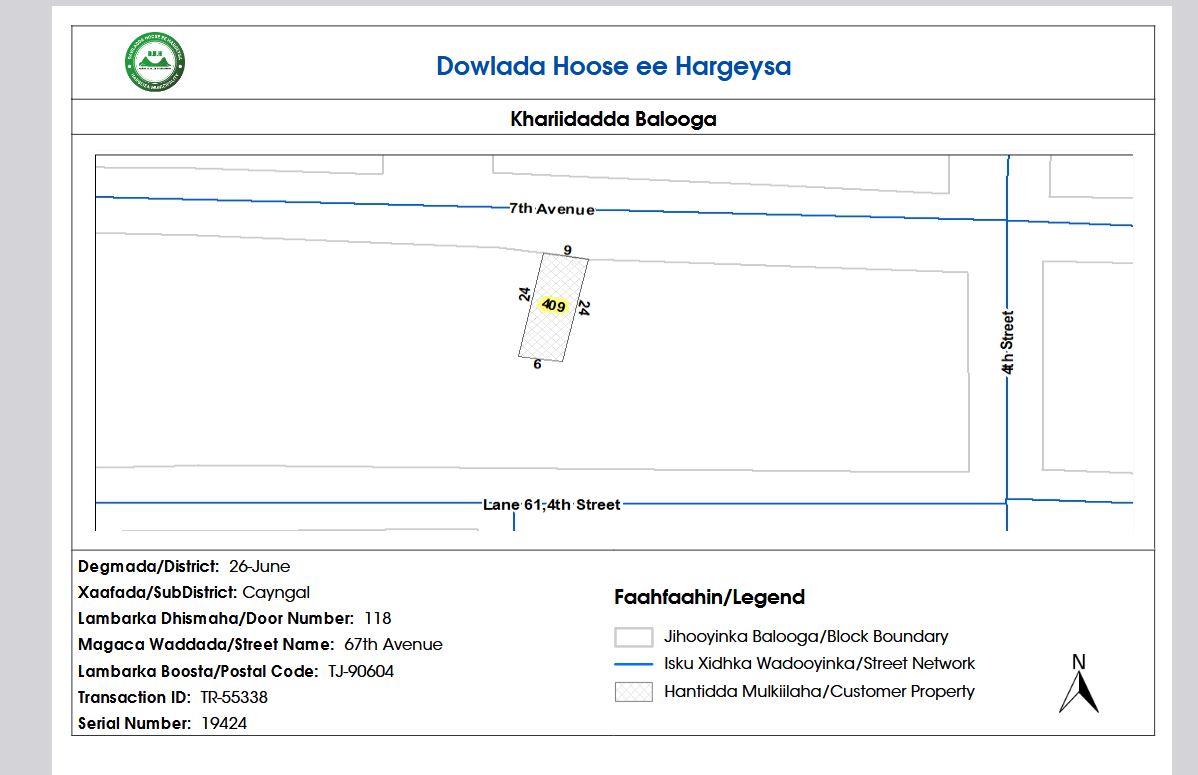Click the Lambarka Dhismaha/Door Number label
This screenshot has width=1198, height=775.
216,618
